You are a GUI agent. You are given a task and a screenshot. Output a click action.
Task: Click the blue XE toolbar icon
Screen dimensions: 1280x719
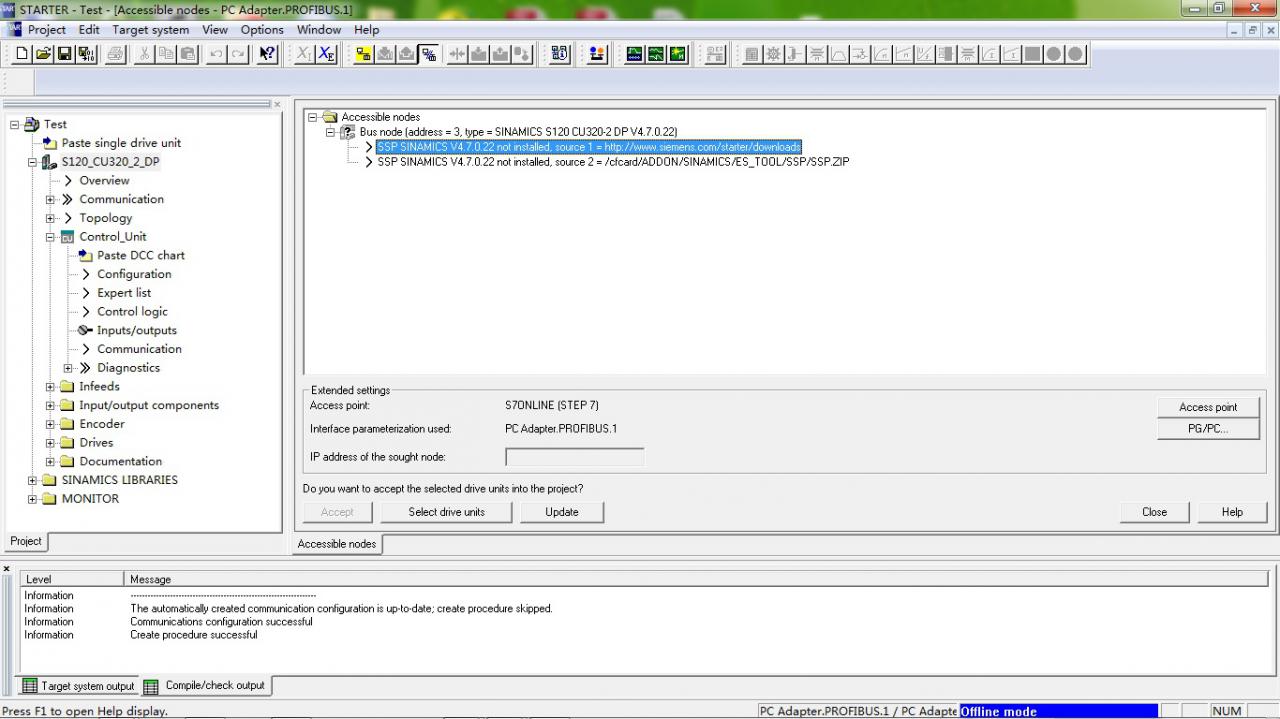[x=327, y=54]
